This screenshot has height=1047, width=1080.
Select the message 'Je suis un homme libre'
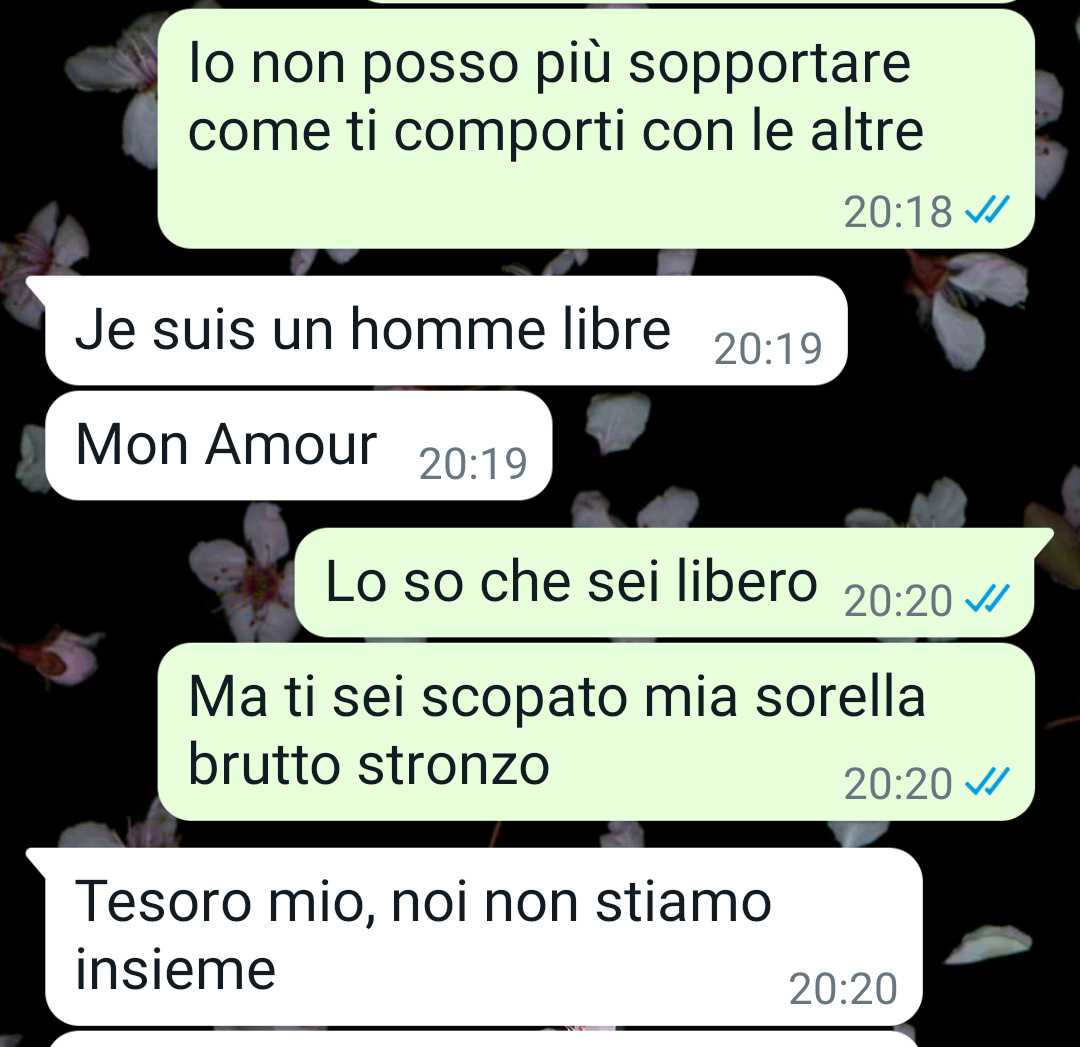tap(446, 331)
